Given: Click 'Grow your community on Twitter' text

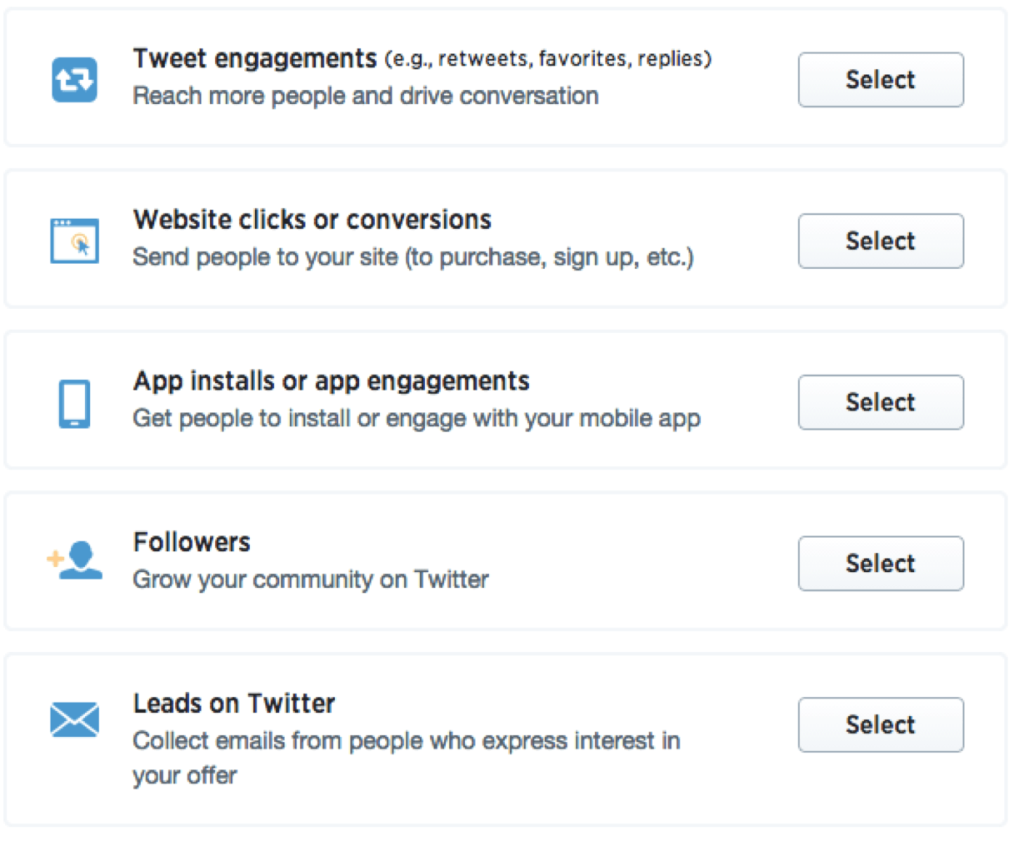Looking at the screenshot, I should tap(311, 580).
